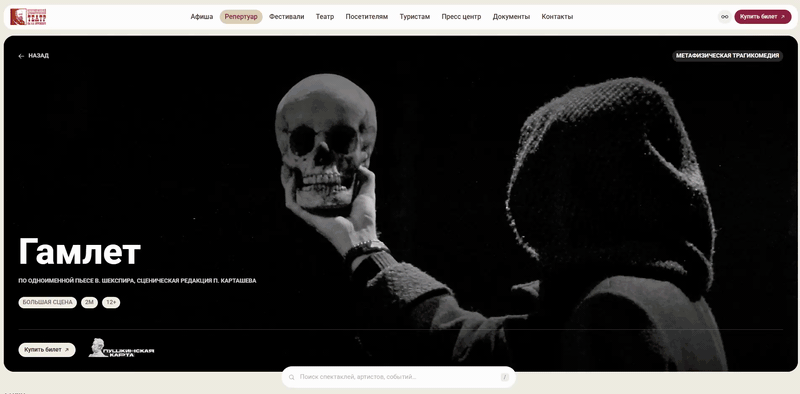
Task: Click the Пушкинская карта logo
Action: pyautogui.click(x=121, y=348)
